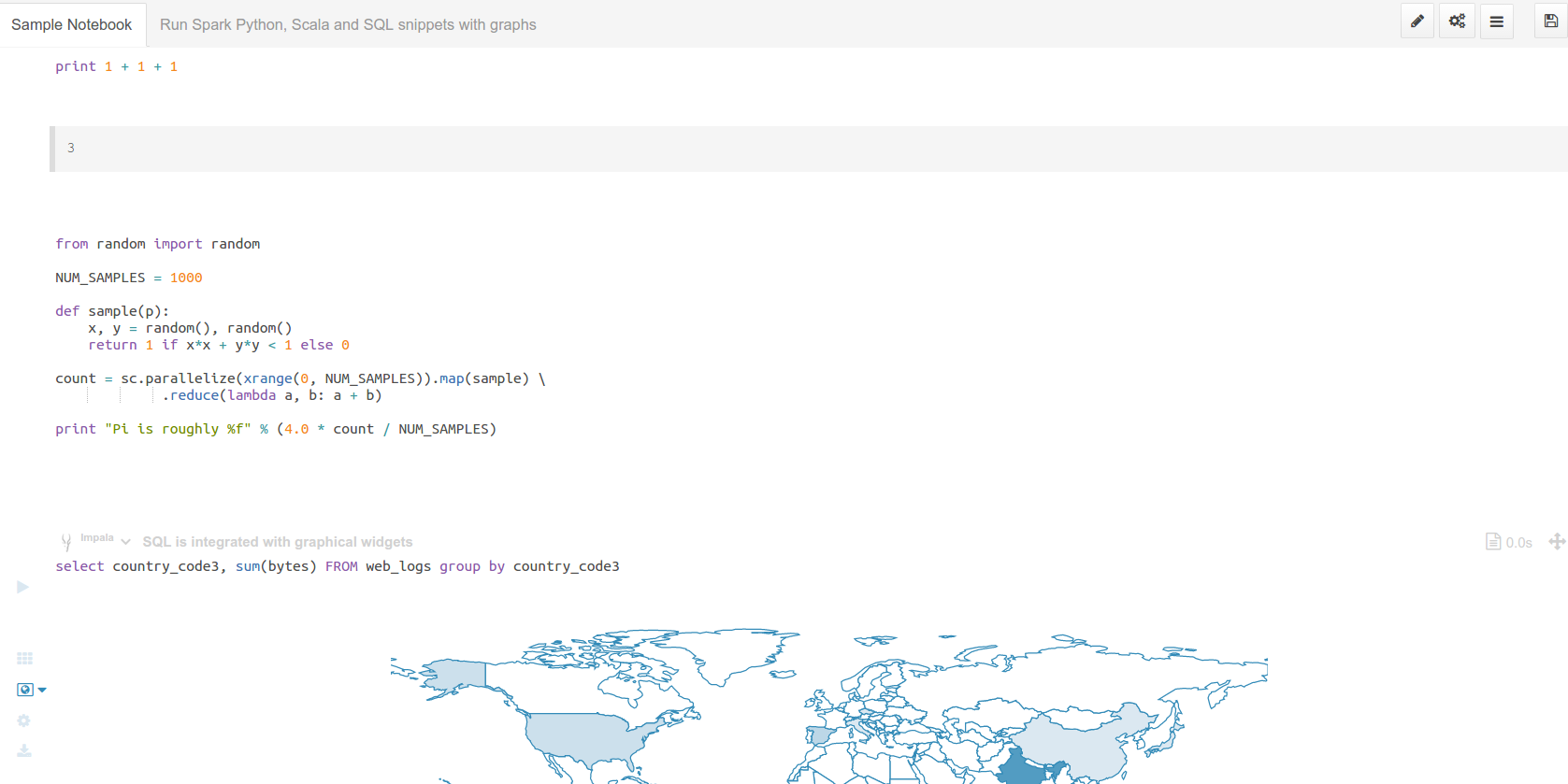This screenshot has height=784, width=1568.
Task: Open the gears session settings
Action: click(1457, 21)
